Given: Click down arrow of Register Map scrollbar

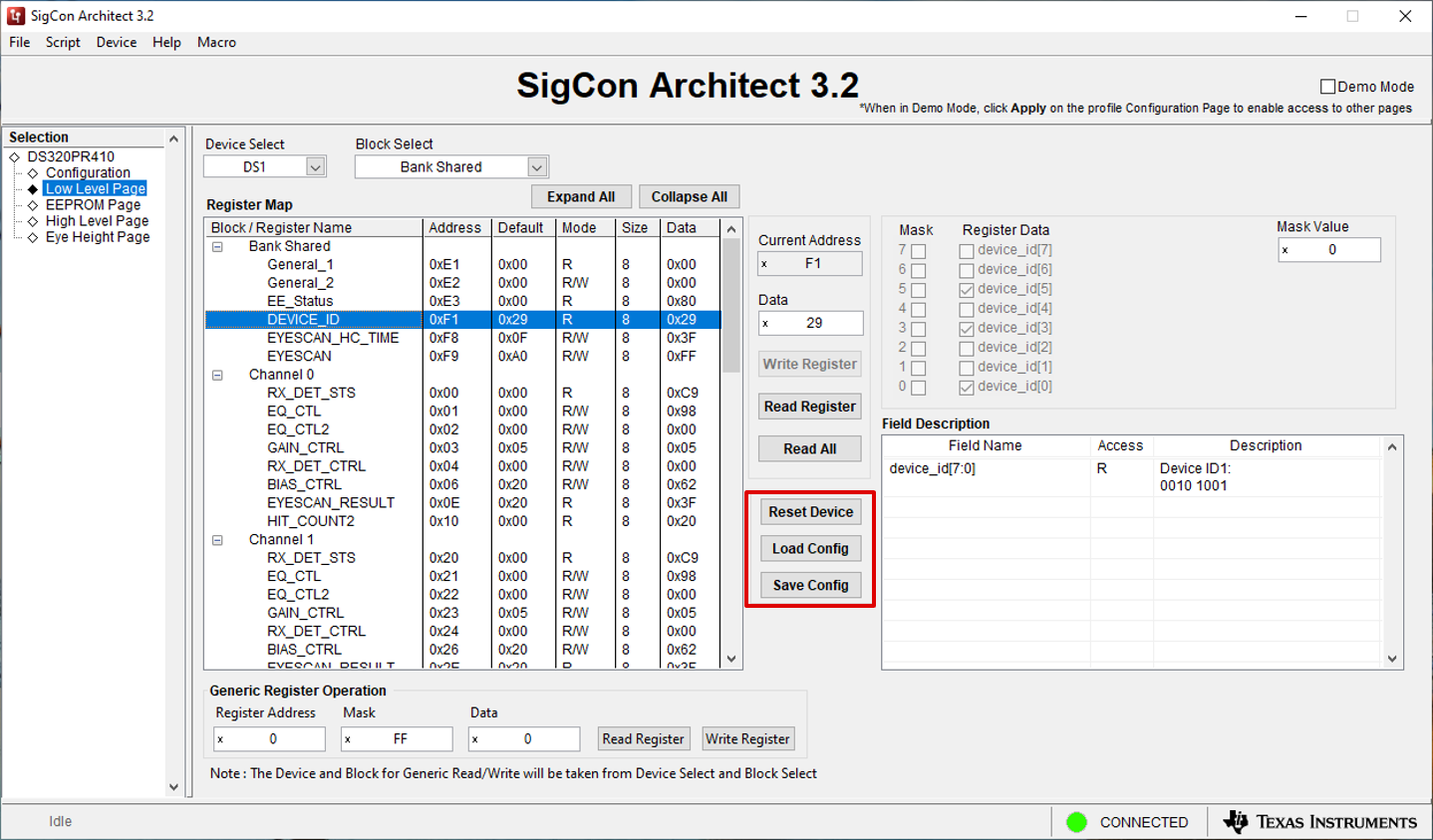Looking at the screenshot, I should tap(731, 659).
